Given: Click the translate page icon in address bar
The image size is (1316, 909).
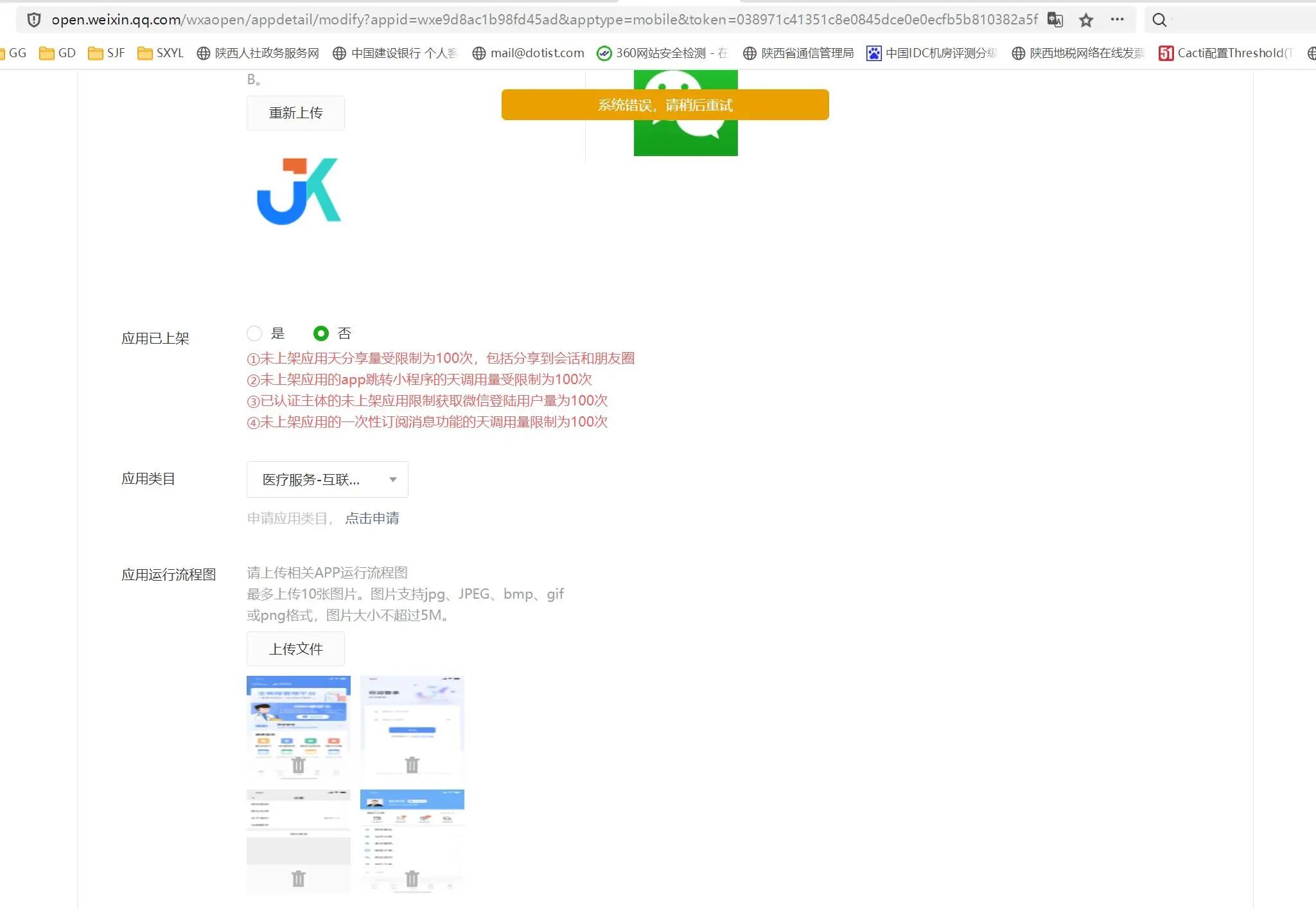Looking at the screenshot, I should tap(1055, 20).
